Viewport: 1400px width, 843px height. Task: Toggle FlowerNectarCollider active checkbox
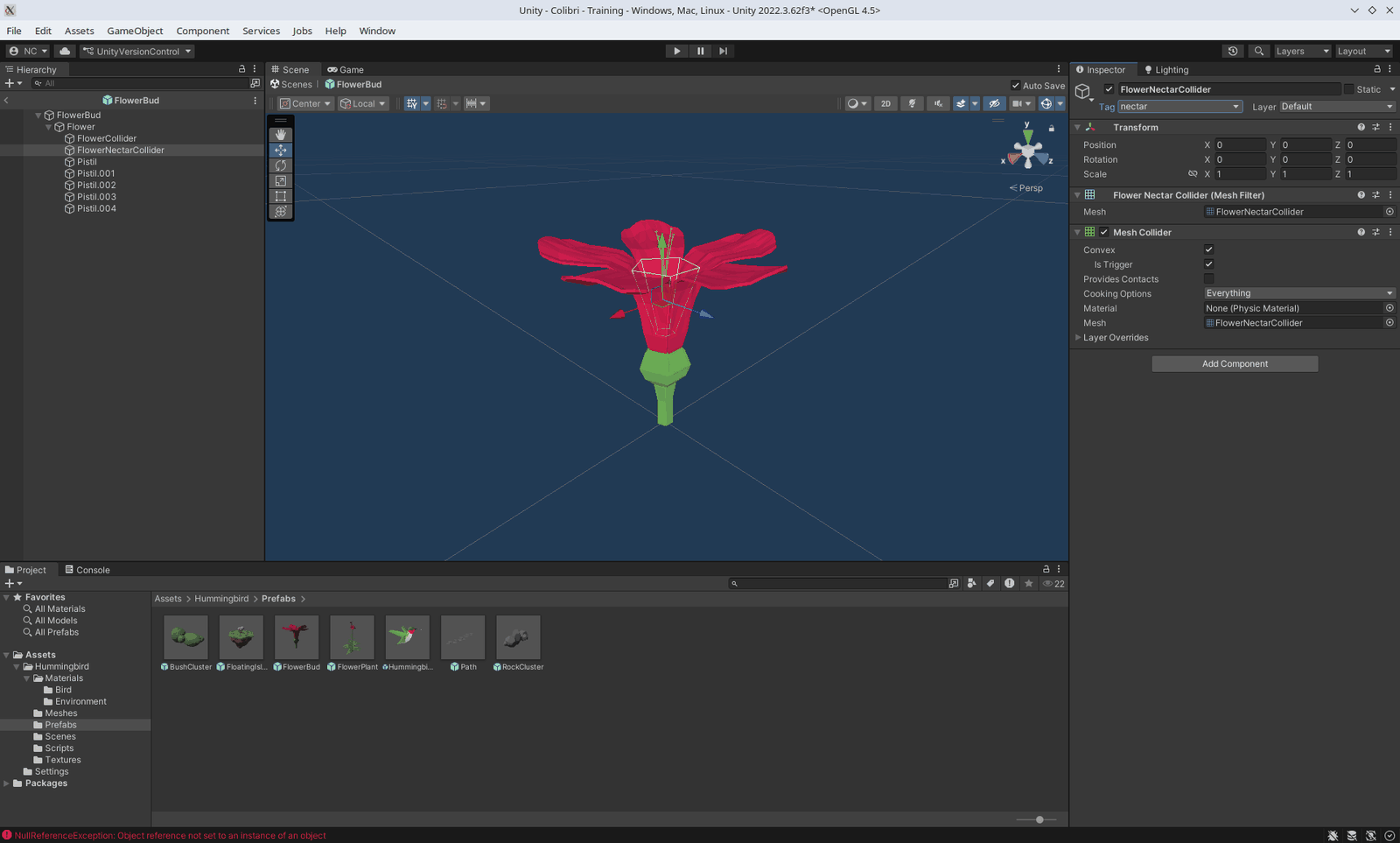tap(1109, 89)
